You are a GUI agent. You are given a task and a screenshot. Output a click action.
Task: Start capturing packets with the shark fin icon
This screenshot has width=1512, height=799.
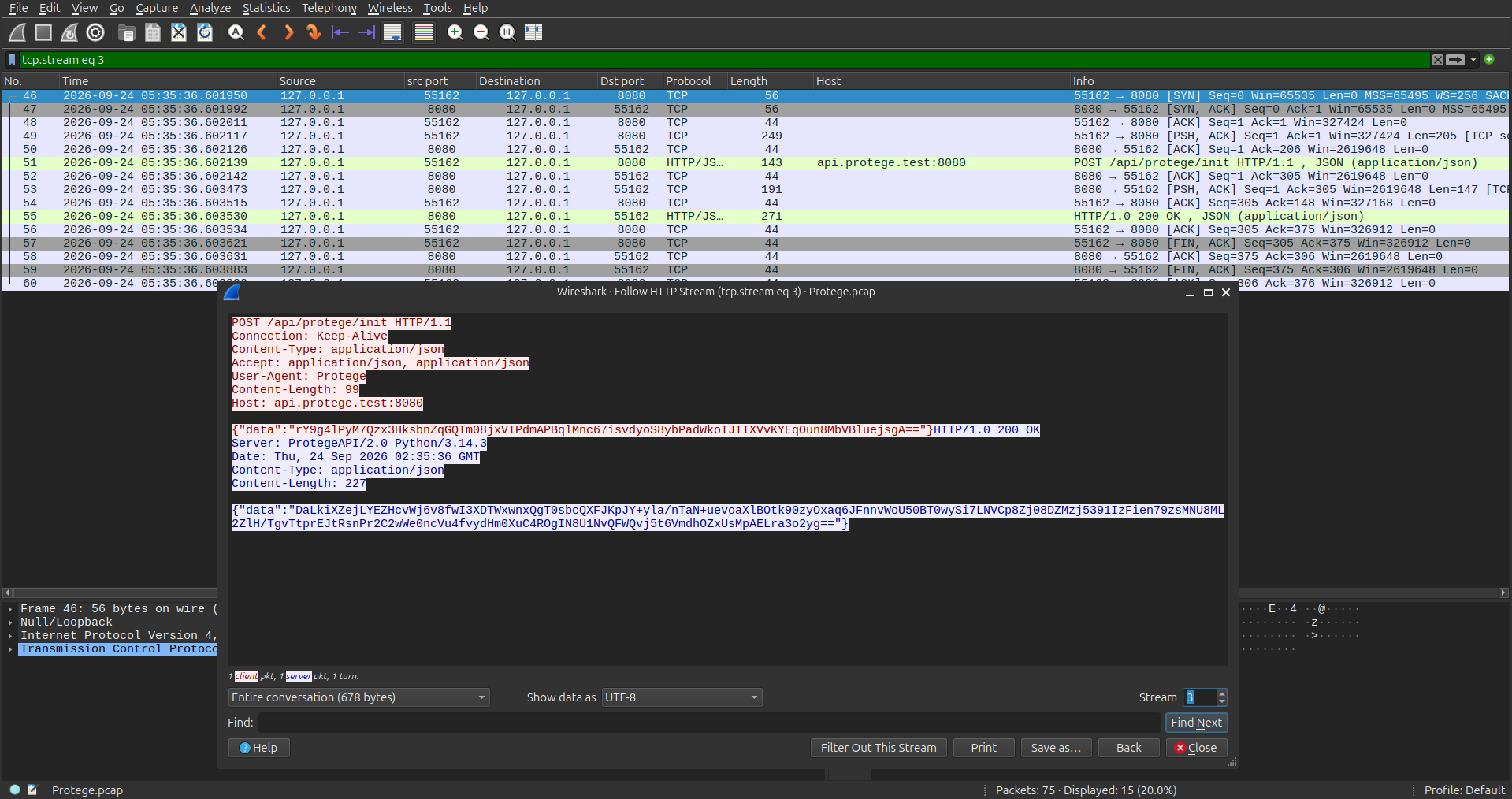17,32
